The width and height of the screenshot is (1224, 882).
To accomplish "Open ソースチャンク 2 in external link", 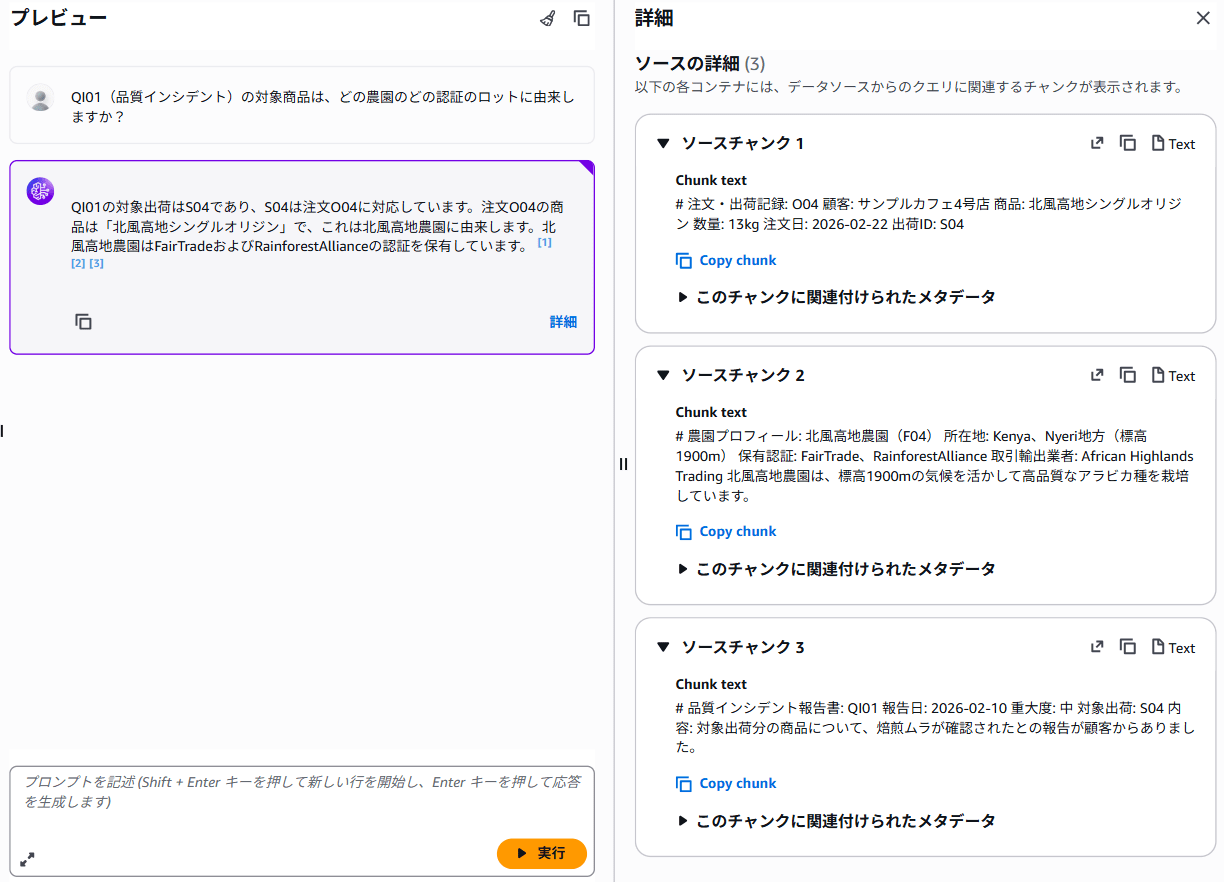I will point(1097,375).
